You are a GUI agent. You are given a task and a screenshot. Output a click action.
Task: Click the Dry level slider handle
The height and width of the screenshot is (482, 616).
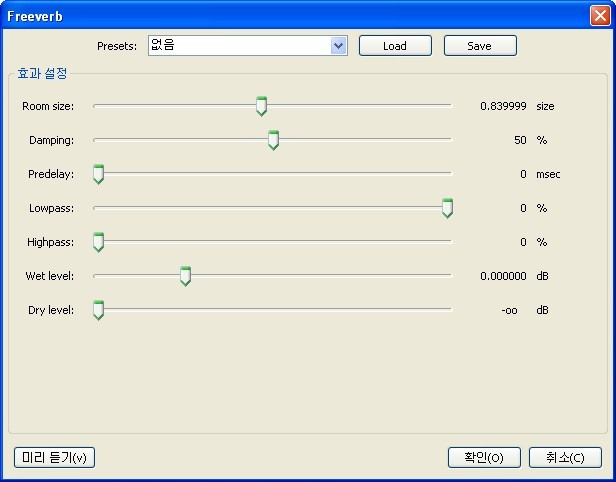[x=99, y=310]
